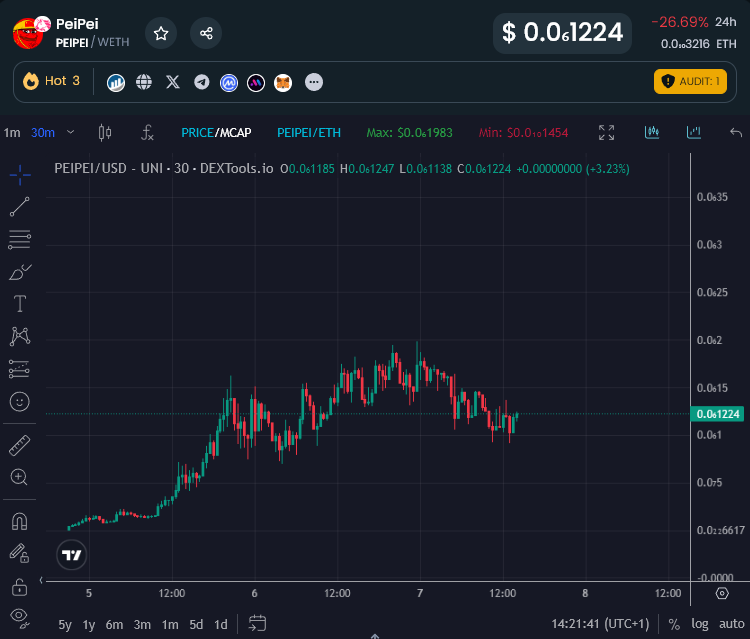Open the Telegram channel icon
The height and width of the screenshot is (639, 750).
201,82
